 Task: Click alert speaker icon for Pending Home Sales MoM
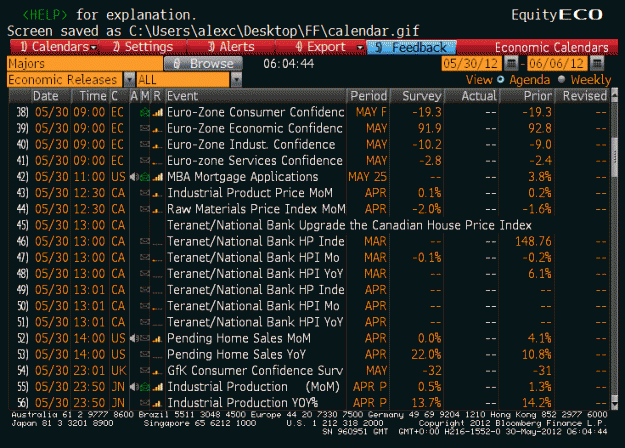point(134,338)
